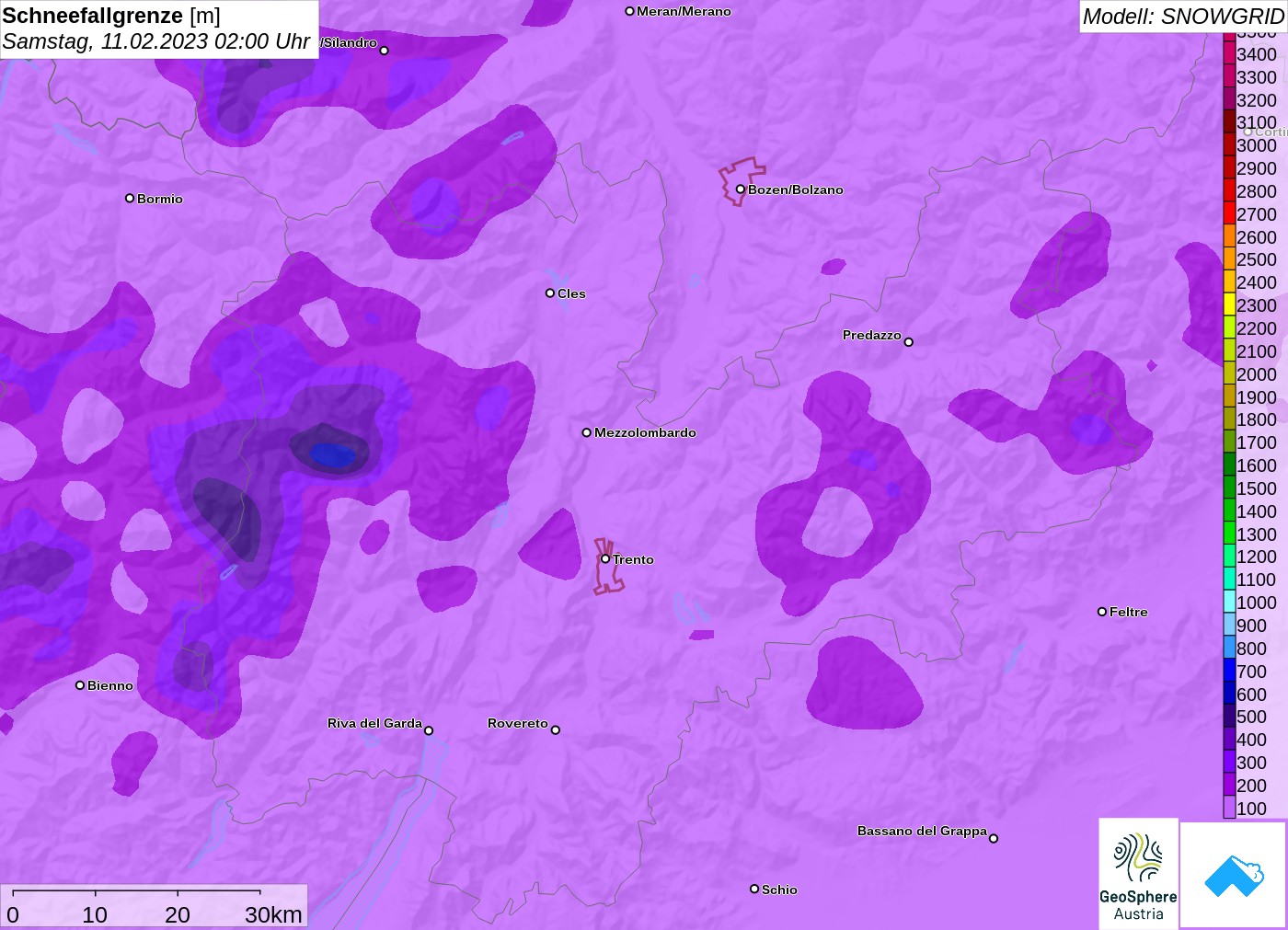The height and width of the screenshot is (930, 1288).
Task: Click the 2500 legend value
Action: coord(1256,259)
